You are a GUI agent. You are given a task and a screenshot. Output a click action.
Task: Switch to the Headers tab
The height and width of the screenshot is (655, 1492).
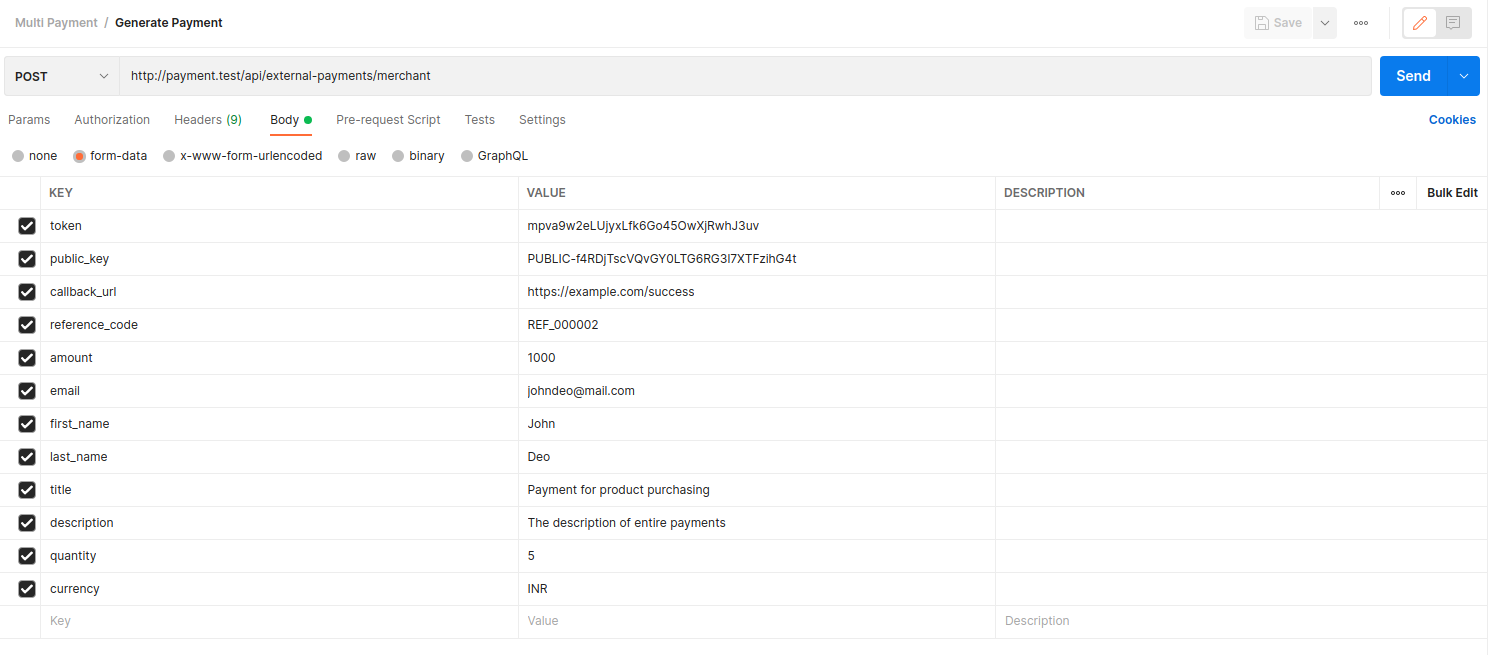[x=207, y=120]
